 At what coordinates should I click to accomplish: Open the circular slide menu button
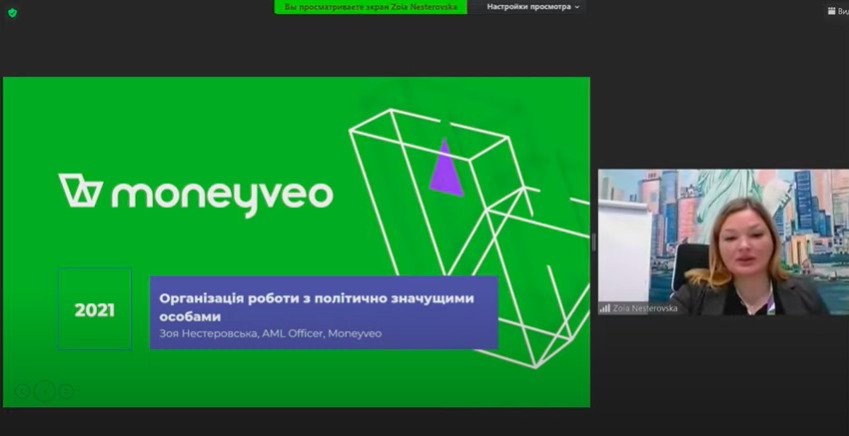point(44,391)
